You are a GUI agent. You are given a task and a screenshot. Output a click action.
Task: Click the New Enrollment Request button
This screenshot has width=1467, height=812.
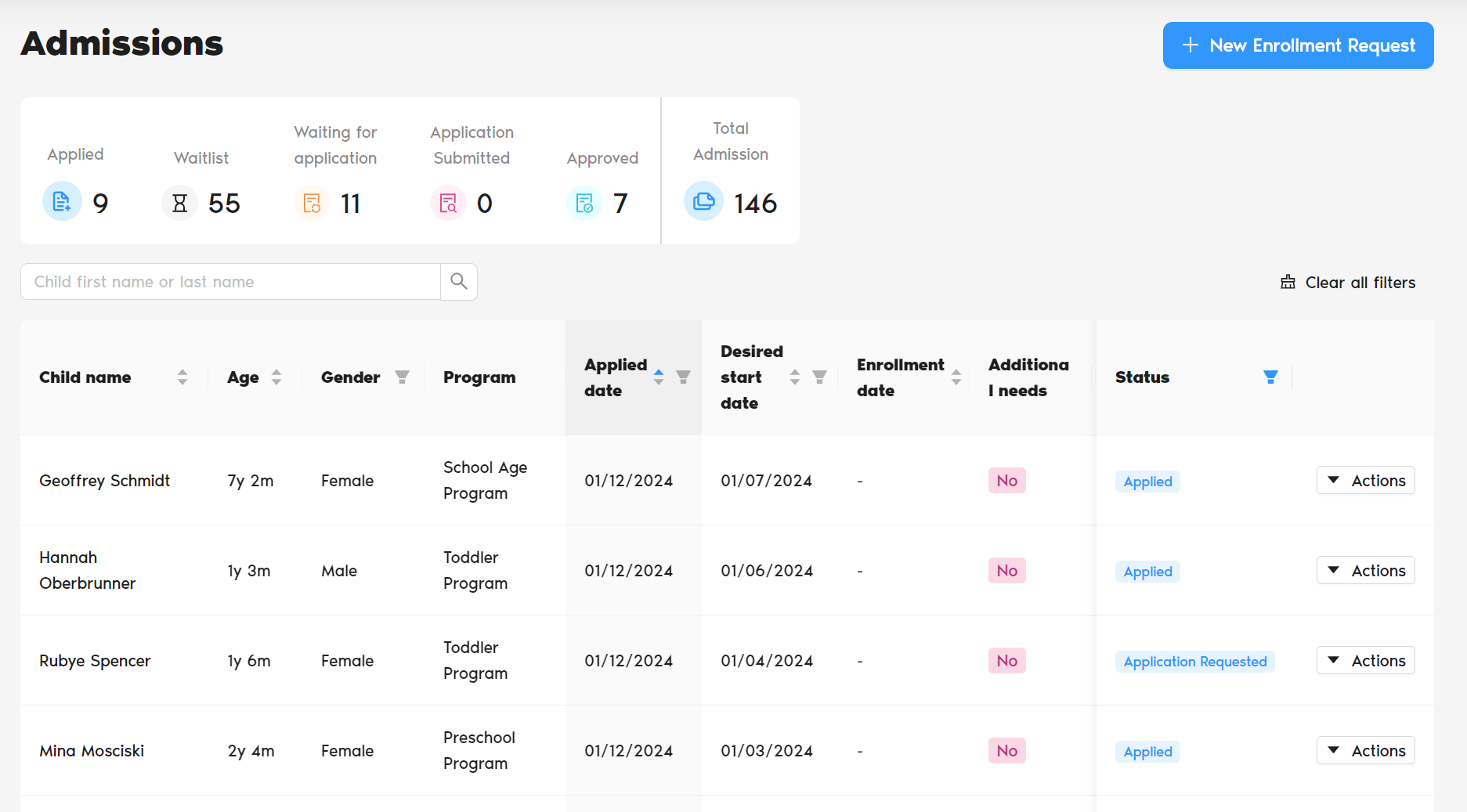(x=1297, y=45)
